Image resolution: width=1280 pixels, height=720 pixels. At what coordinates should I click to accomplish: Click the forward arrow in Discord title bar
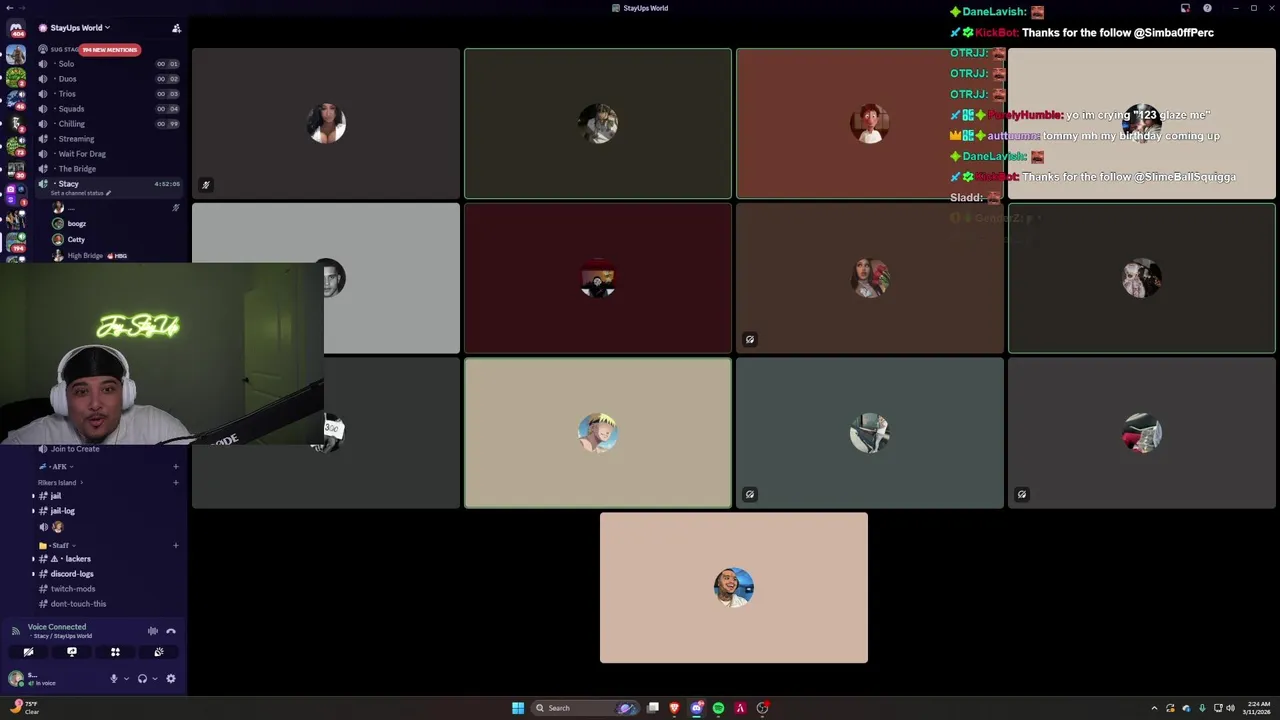click(x=23, y=8)
